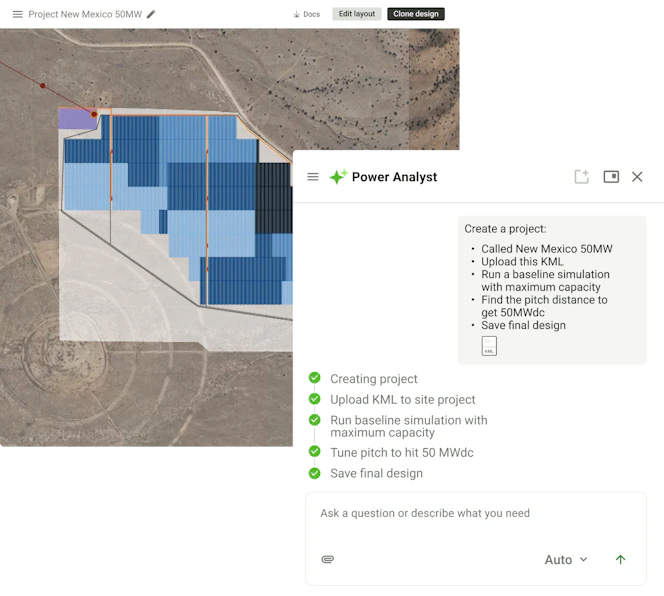This screenshot has height=596, width=664.
Task: Click the check next to Save final design
Action: [x=315, y=473]
